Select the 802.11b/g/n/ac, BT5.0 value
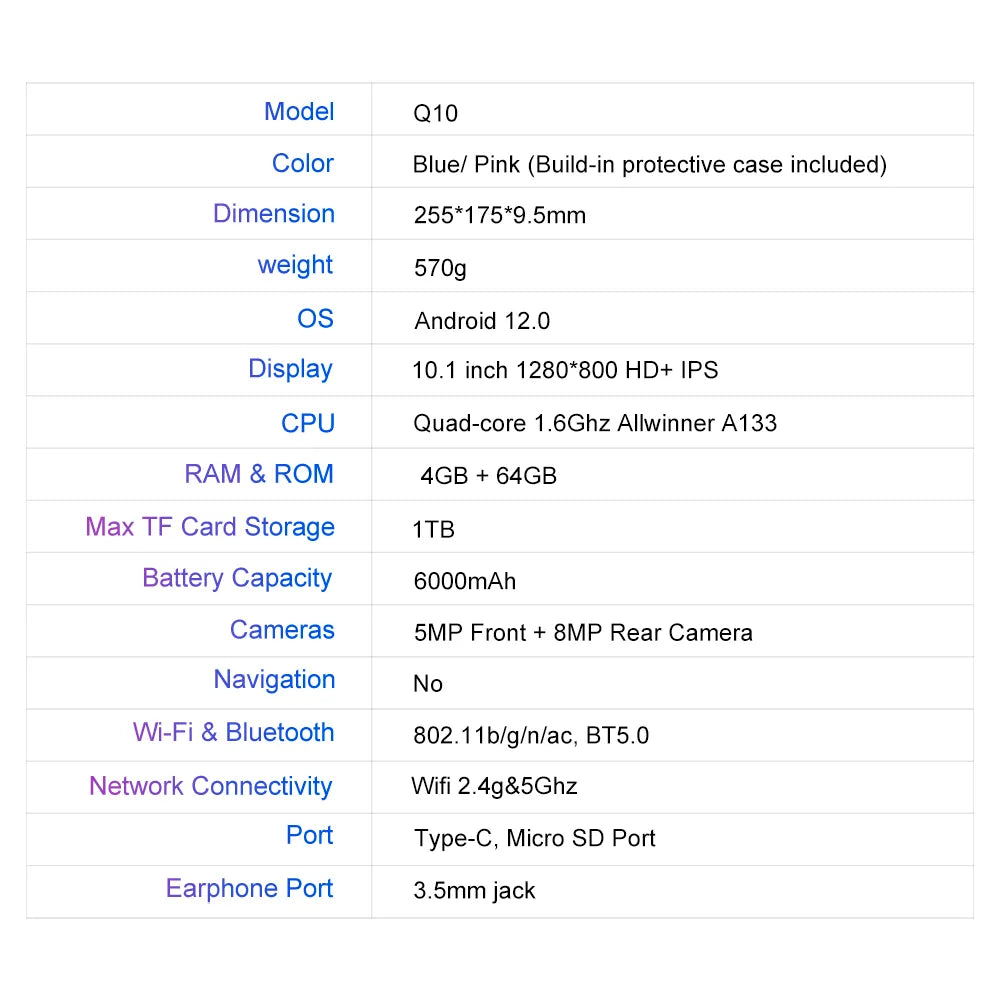The image size is (1000, 1000). click(x=530, y=735)
